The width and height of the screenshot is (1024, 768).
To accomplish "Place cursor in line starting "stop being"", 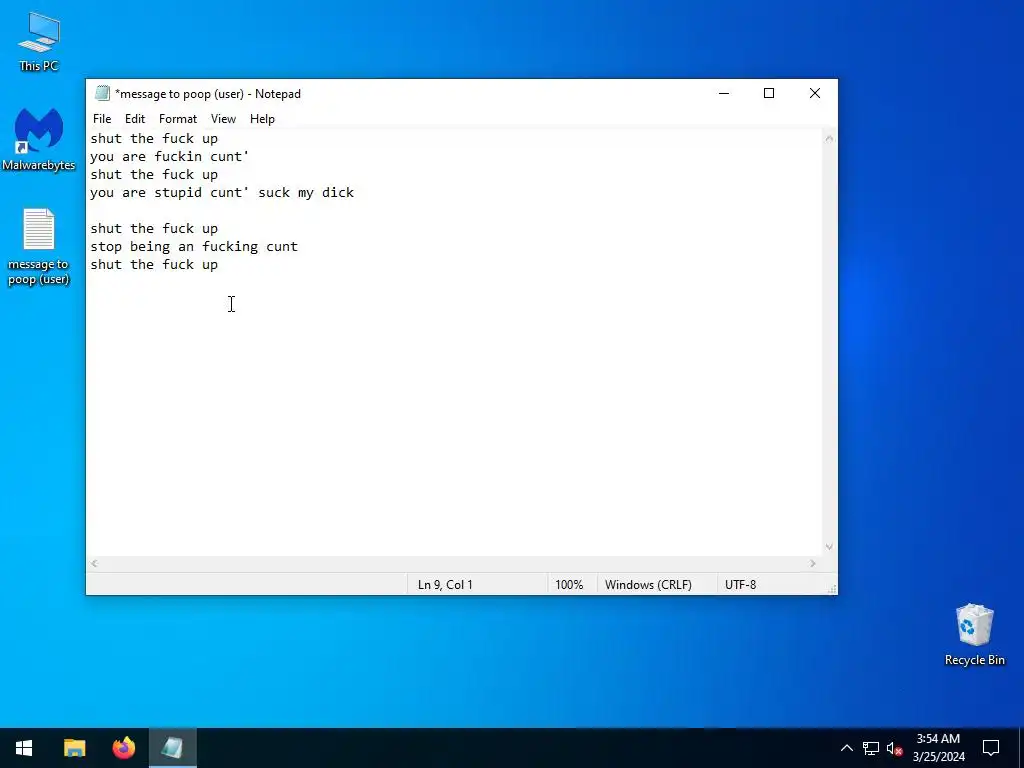I will coord(194,247).
